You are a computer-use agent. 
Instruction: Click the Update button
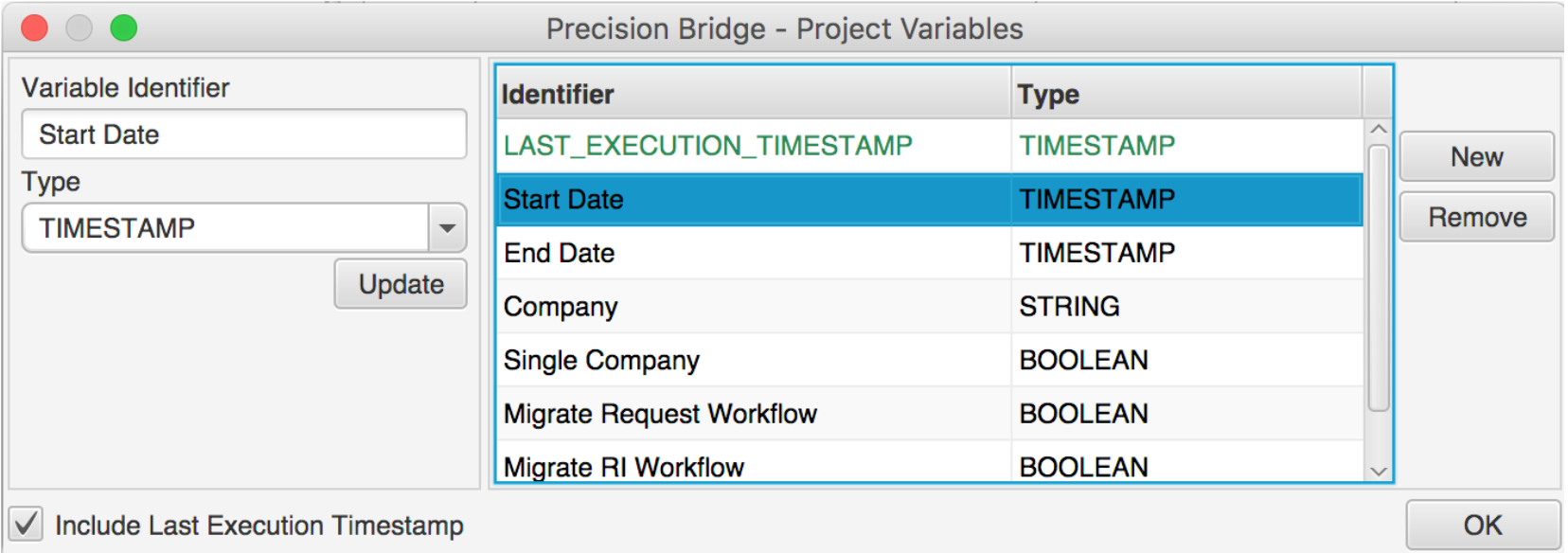click(401, 284)
